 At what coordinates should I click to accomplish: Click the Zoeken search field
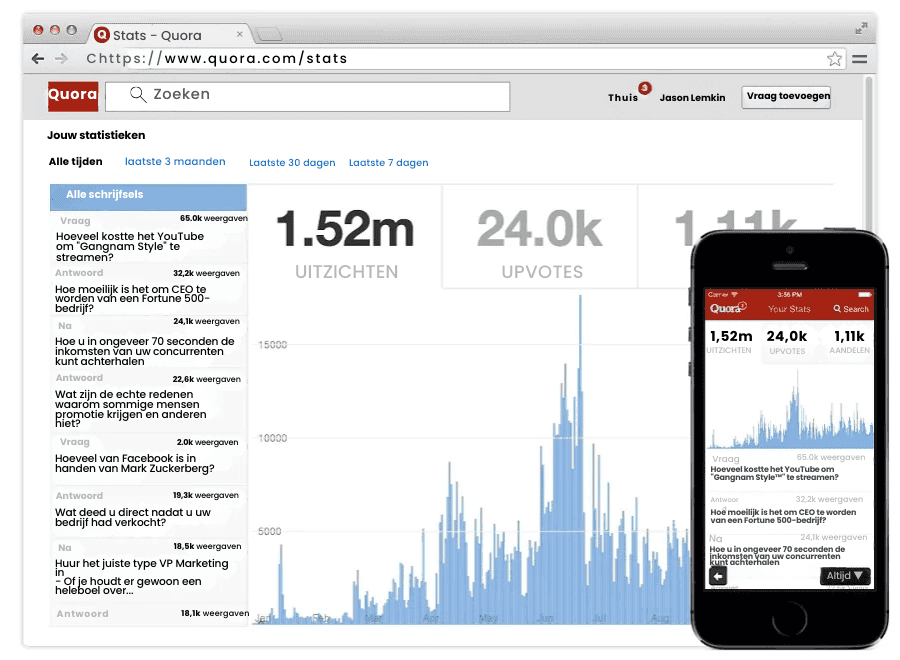(x=318, y=96)
